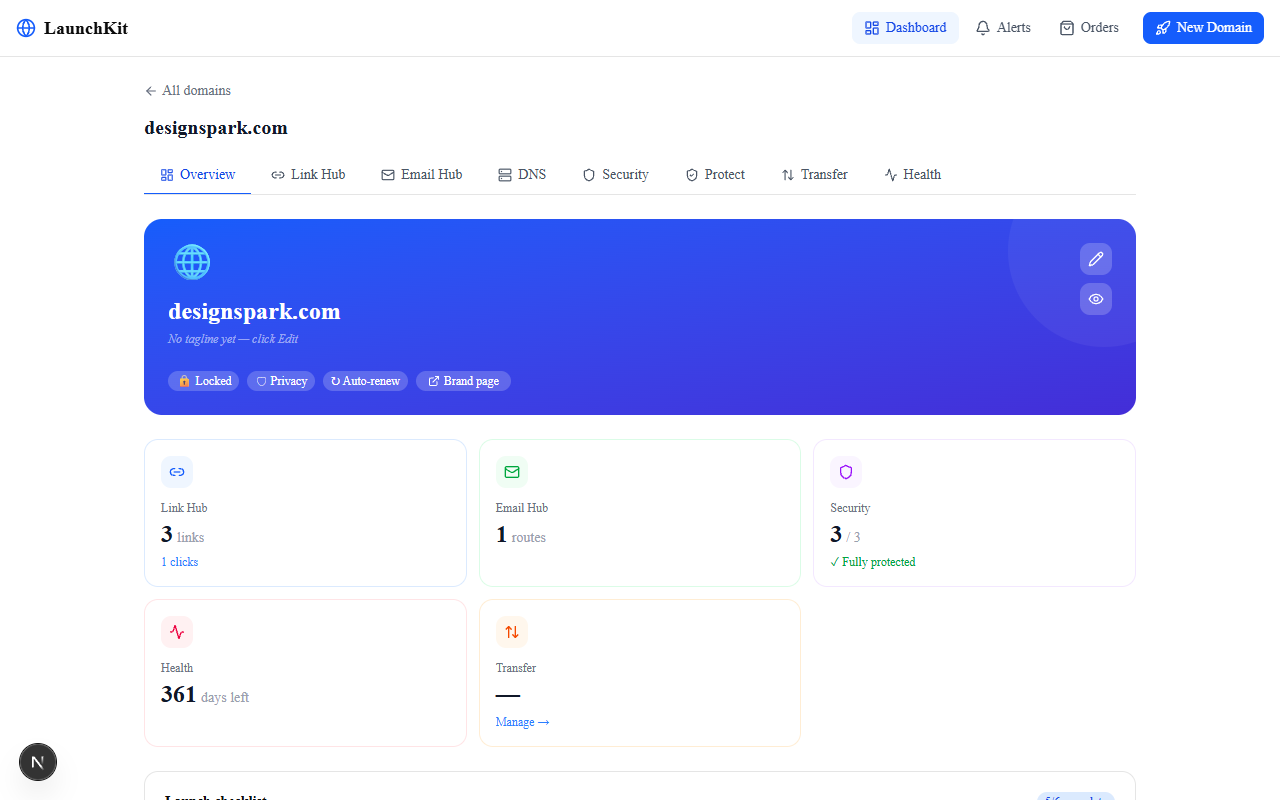Click the rocket icon in New Domain
The width and height of the screenshot is (1280, 800).
coord(1163,28)
